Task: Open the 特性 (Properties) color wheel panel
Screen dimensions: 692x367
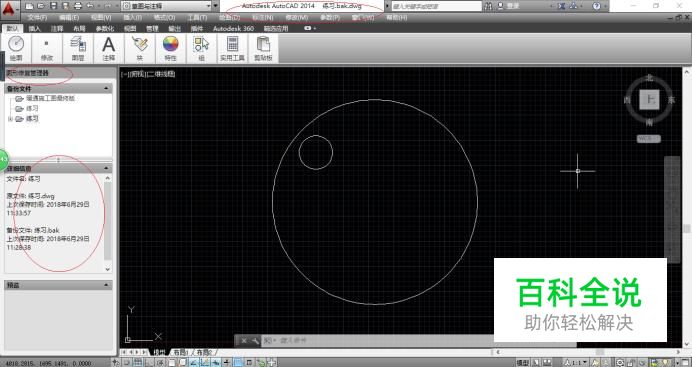Action: tap(170, 48)
